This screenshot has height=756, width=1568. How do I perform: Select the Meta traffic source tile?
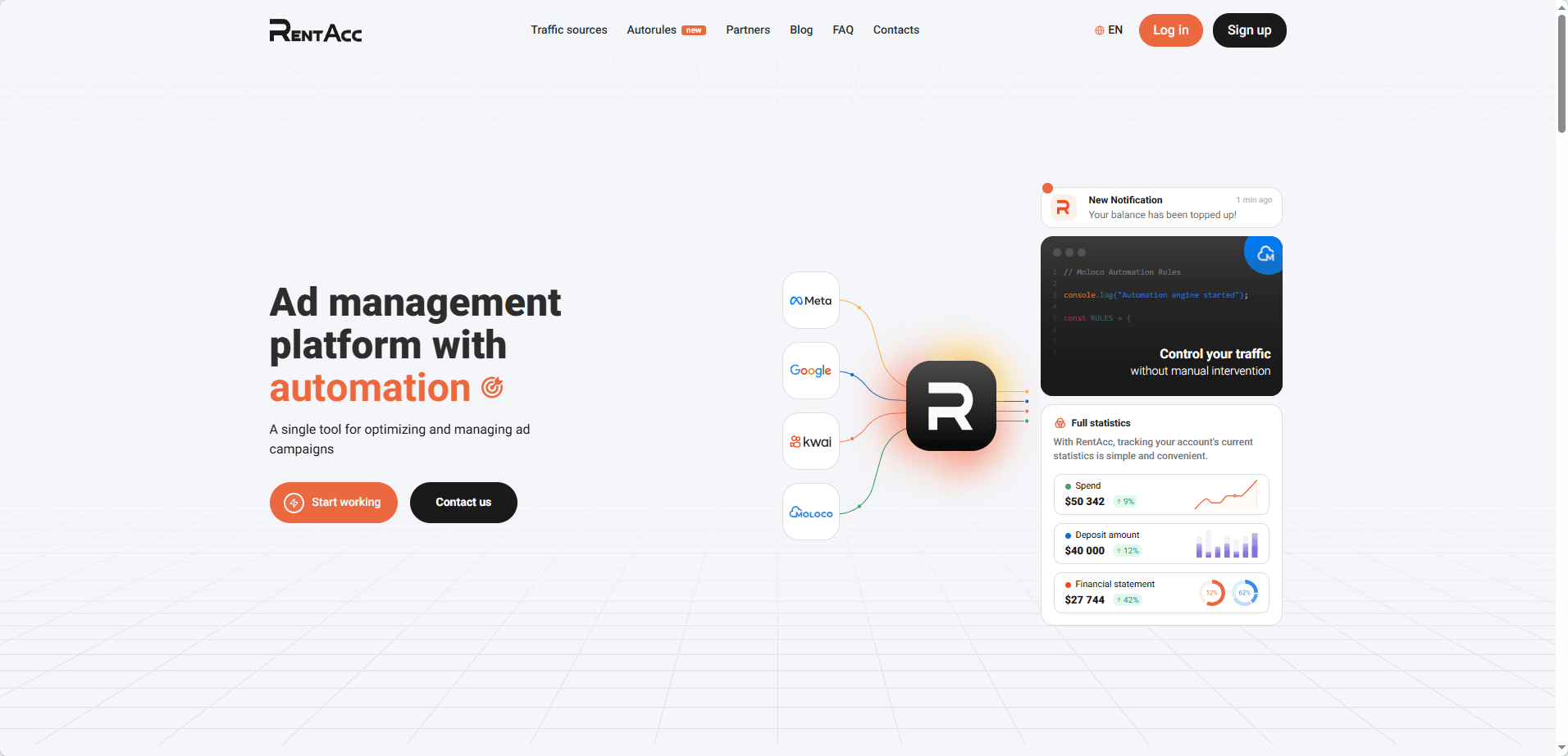pyautogui.click(x=811, y=301)
